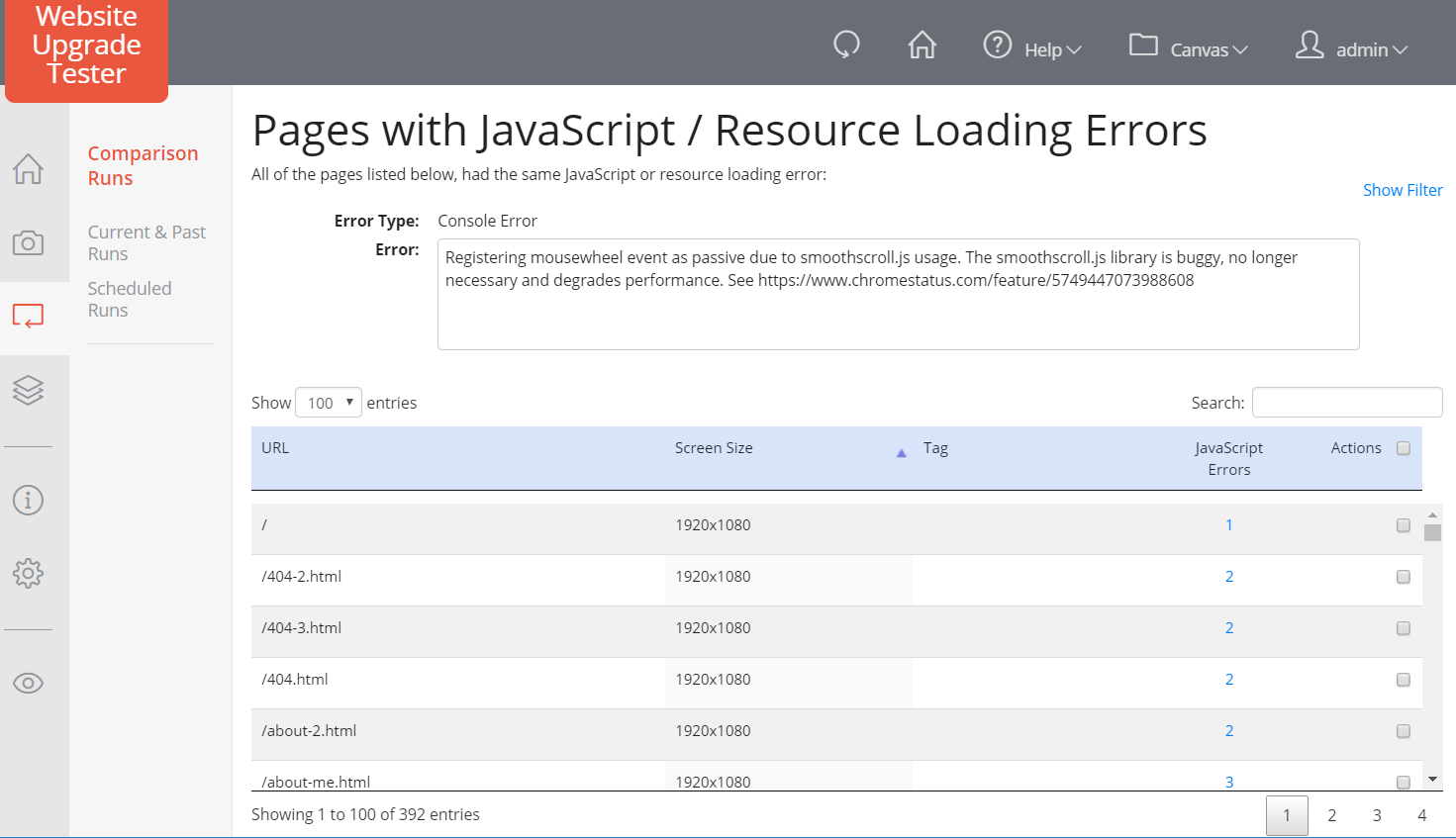Expand the admin account dropdown
The image size is (1456, 838).
point(1372,49)
